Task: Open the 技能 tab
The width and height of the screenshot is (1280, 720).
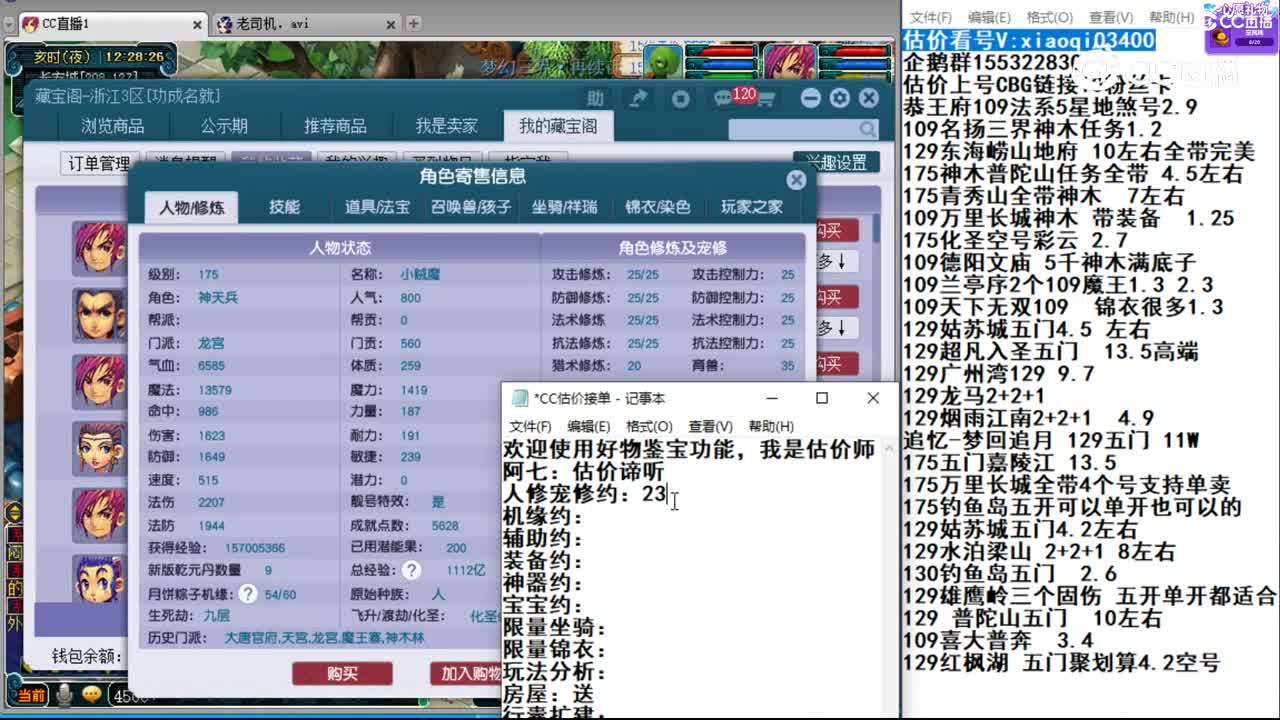Action: point(284,207)
